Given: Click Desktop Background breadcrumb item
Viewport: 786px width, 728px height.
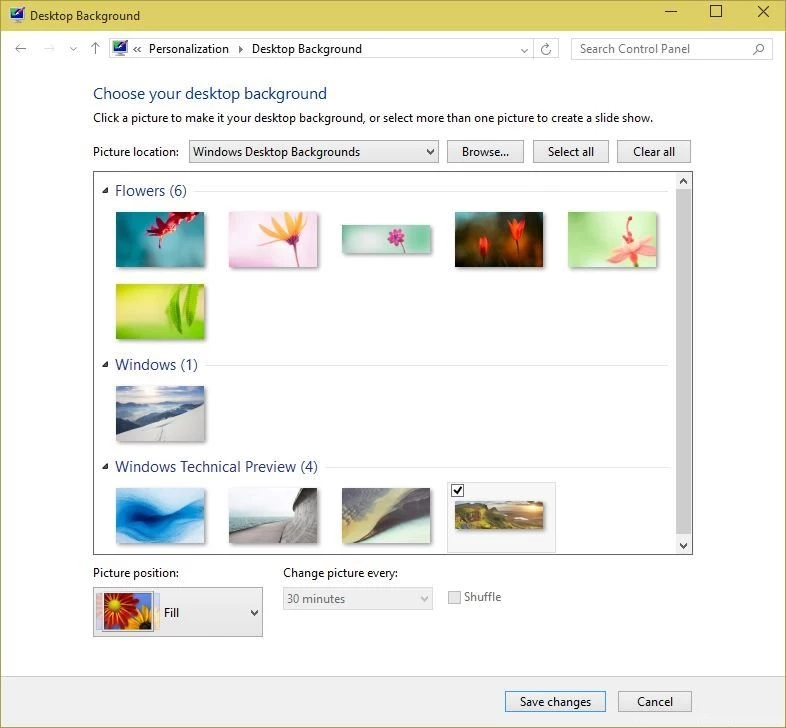Looking at the screenshot, I should click(306, 49).
